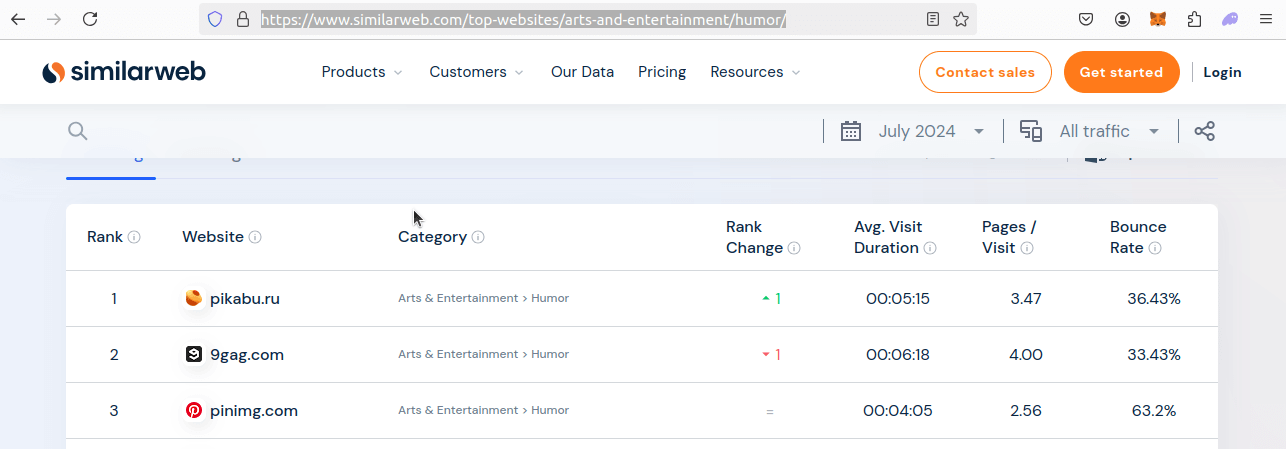The height and width of the screenshot is (449, 1286).
Task: Open the pinimg.com website link
Action: point(254,410)
